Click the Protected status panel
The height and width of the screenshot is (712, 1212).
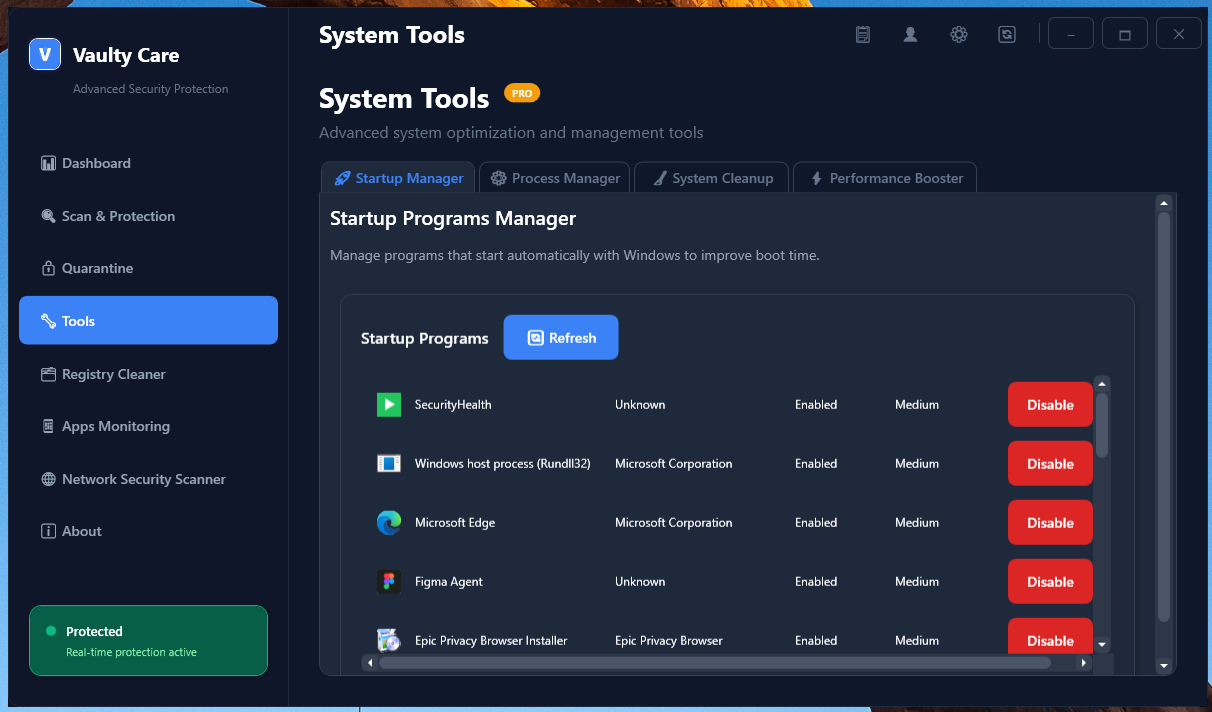tap(148, 641)
